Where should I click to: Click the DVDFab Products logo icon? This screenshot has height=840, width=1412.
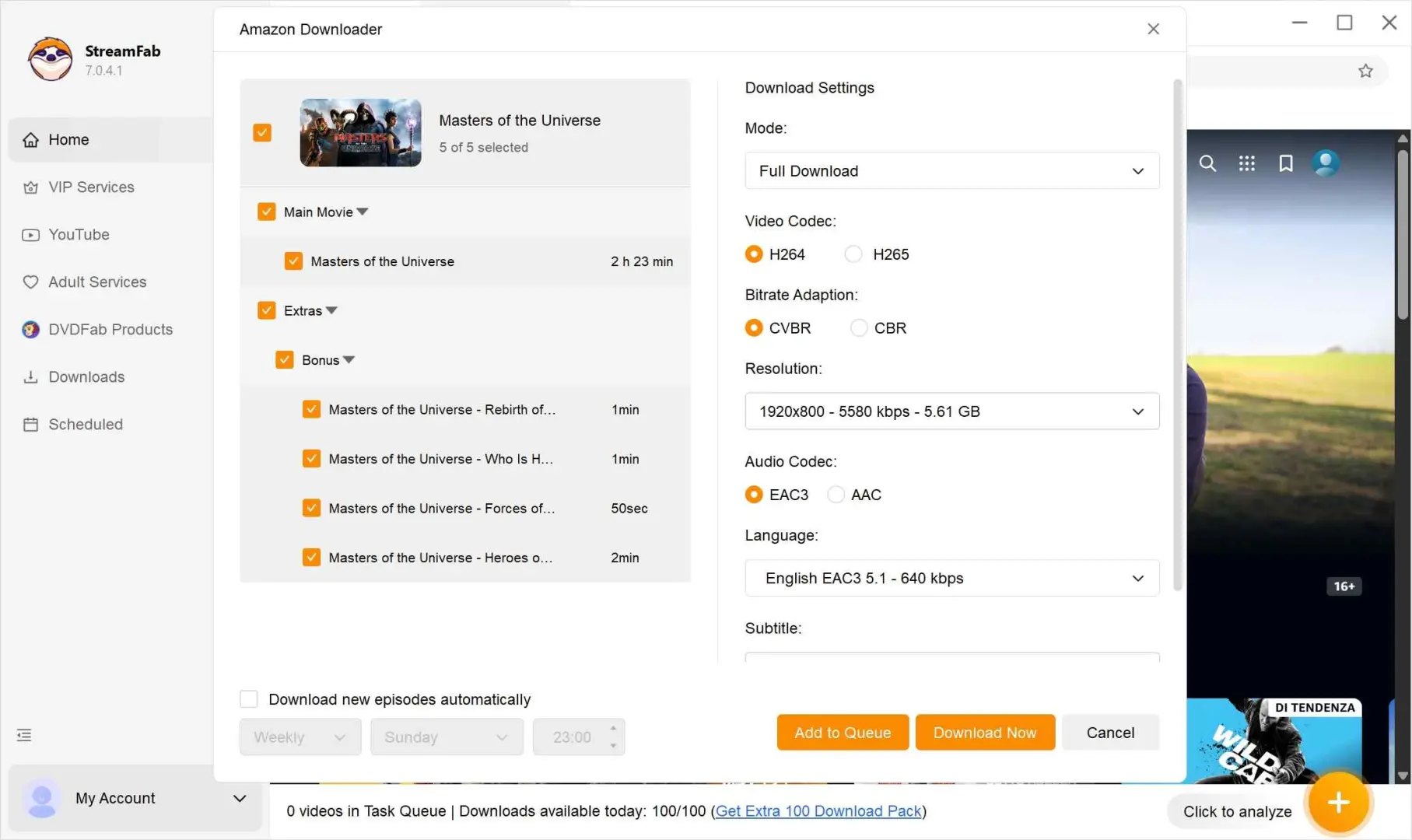coord(30,330)
